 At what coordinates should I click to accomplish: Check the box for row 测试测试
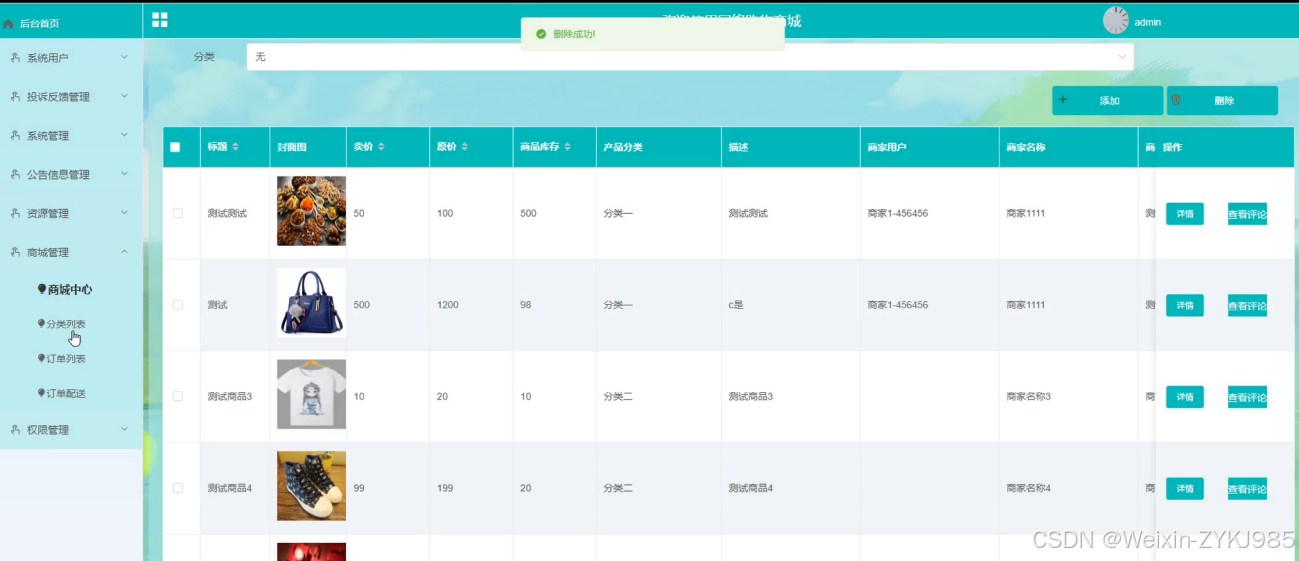(178, 213)
